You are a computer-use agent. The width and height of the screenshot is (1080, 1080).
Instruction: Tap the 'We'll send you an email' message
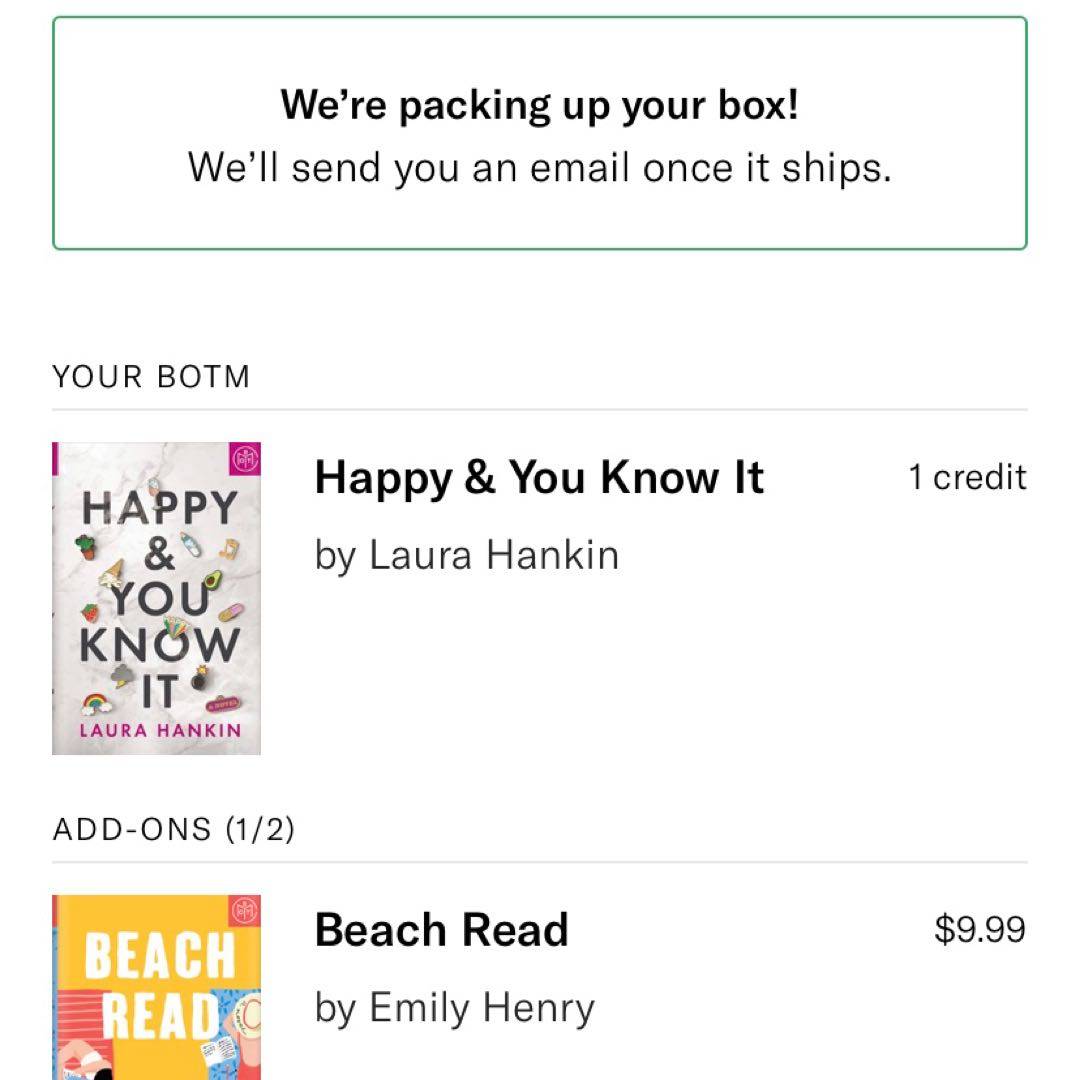click(x=539, y=167)
